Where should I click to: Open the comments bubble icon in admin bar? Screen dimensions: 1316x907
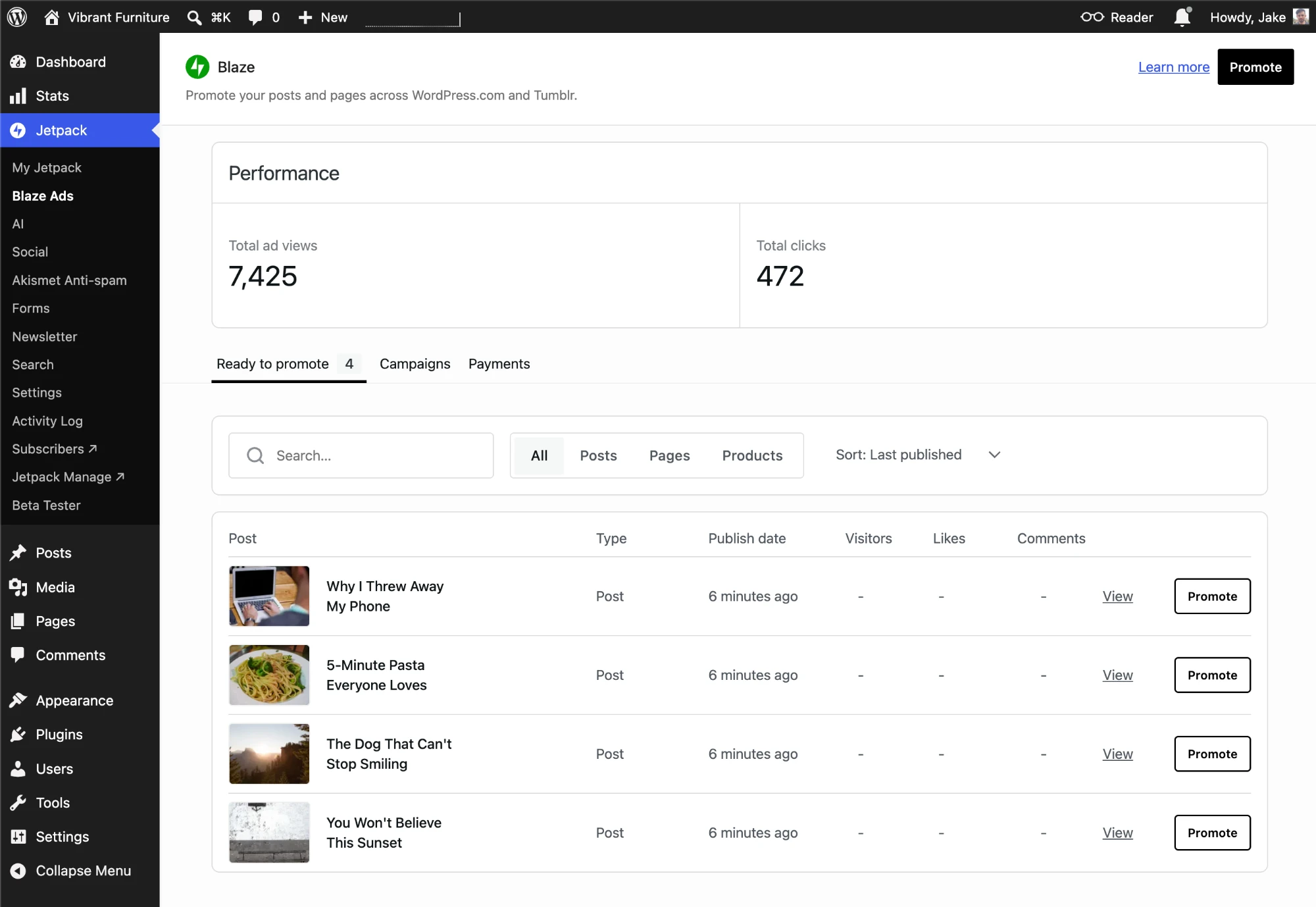pyautogui.click(x=255, y=18)
